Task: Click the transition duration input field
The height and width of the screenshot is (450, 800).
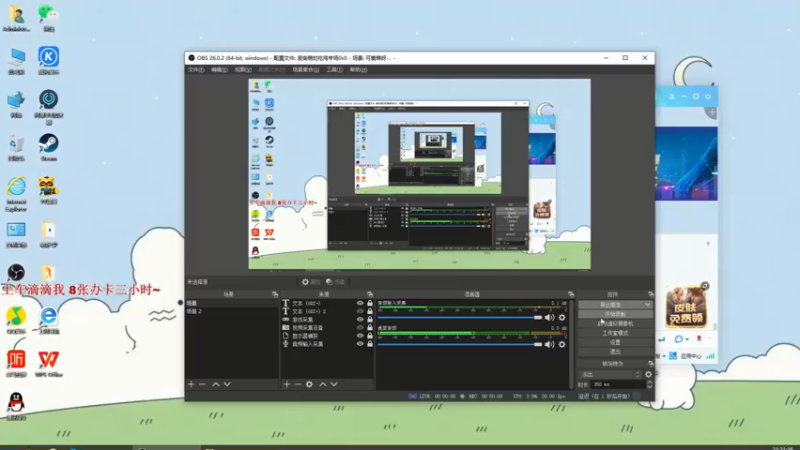Action: click(x=617, y=384)
